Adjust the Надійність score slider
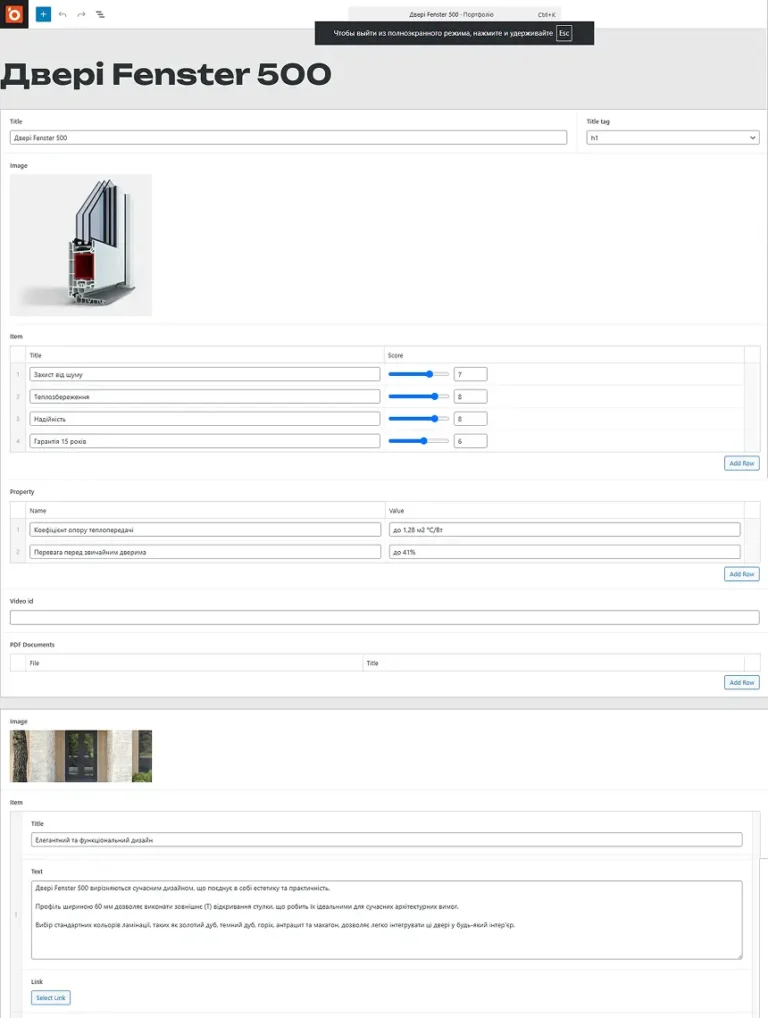Viewport: 768px width, 1018px height. click(x=419, y=418)
